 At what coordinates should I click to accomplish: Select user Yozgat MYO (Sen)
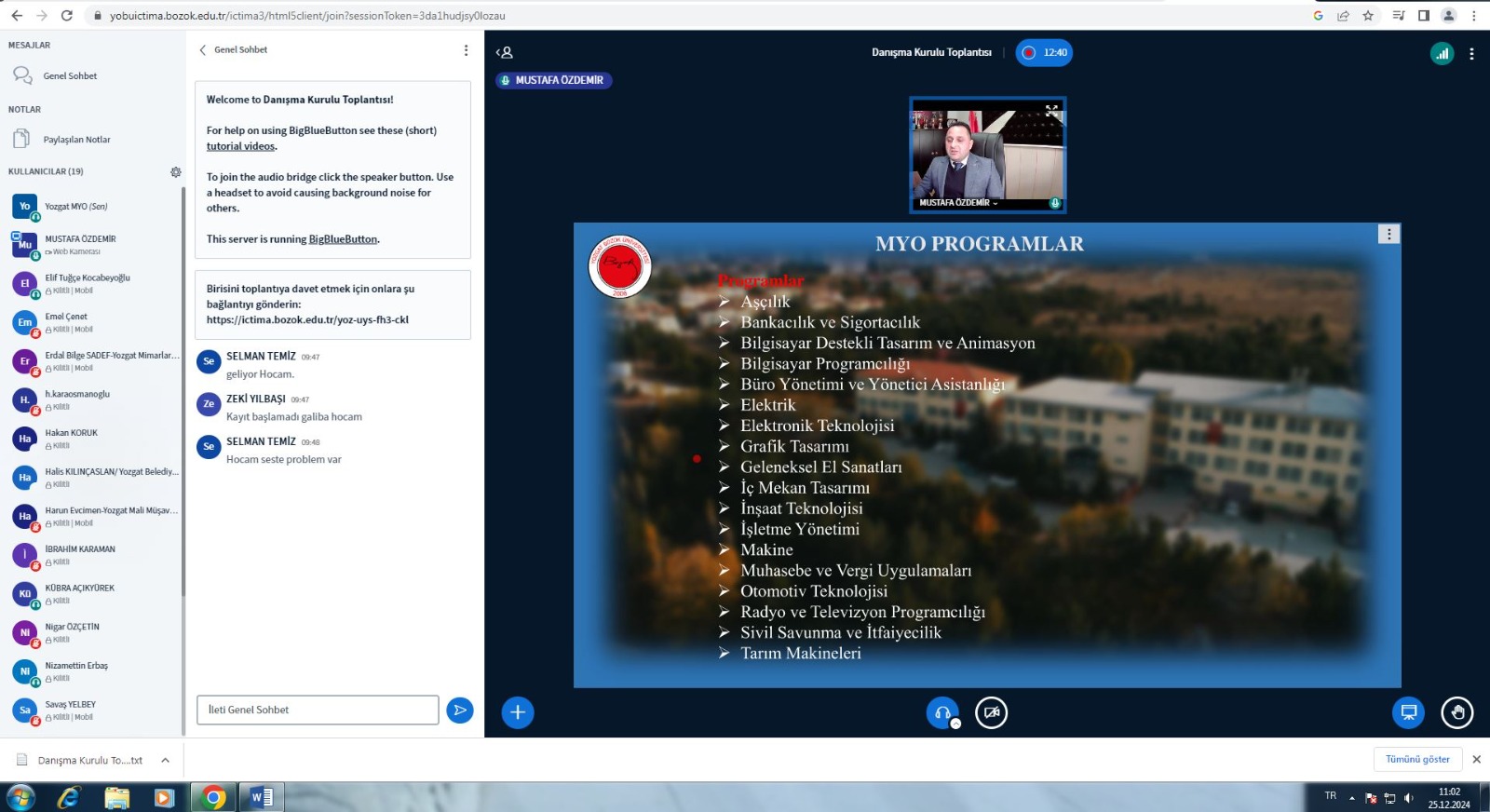(x=93, y=206)
